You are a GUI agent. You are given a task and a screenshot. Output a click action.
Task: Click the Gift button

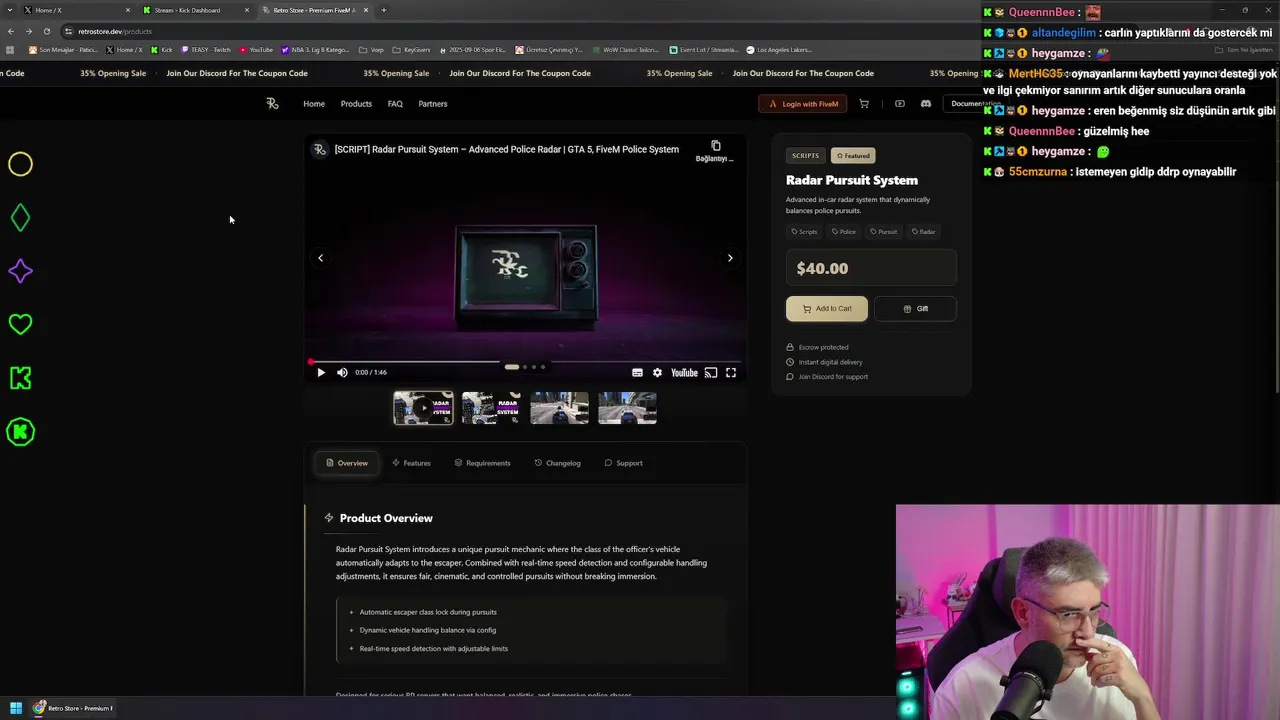915,308
